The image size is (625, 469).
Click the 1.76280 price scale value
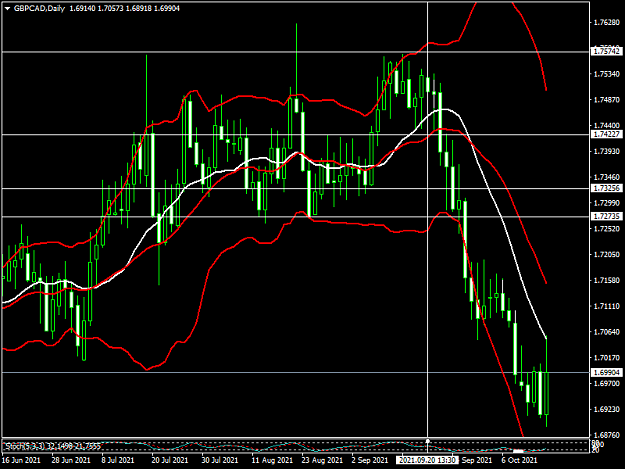pos(607,23)
